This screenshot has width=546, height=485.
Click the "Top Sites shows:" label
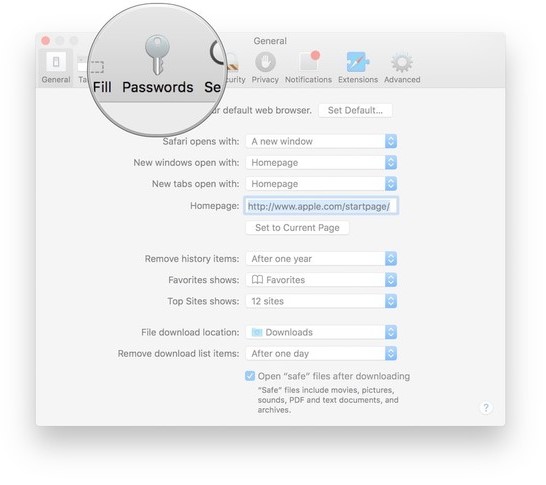tap(203, 301)
